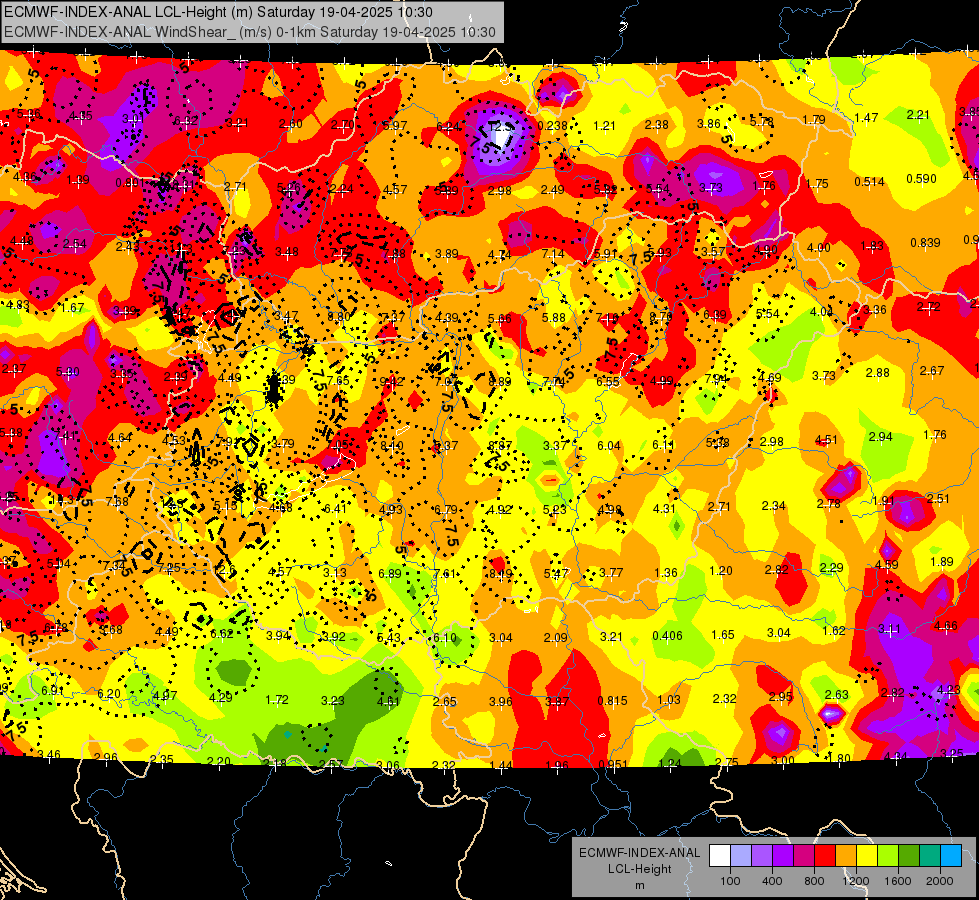Click the map value 2.67

[x=932, y=370]
